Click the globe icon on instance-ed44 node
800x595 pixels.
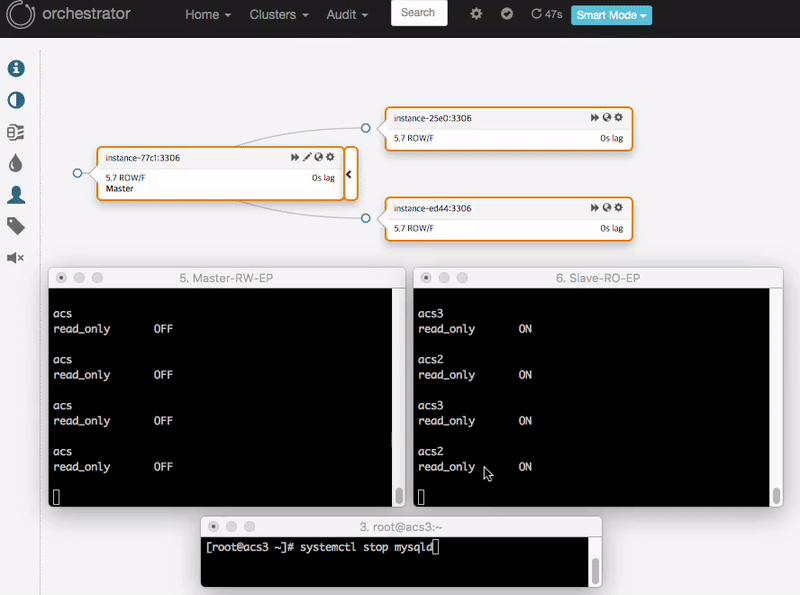point(605,208)
